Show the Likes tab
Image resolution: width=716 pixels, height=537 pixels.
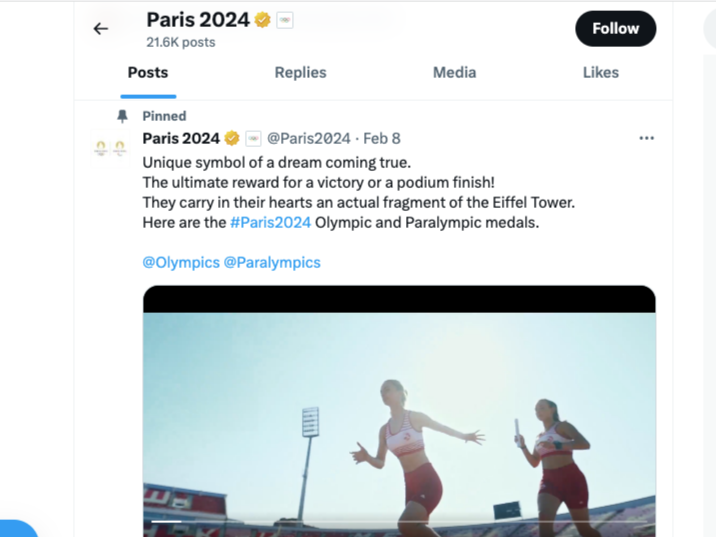600,72
